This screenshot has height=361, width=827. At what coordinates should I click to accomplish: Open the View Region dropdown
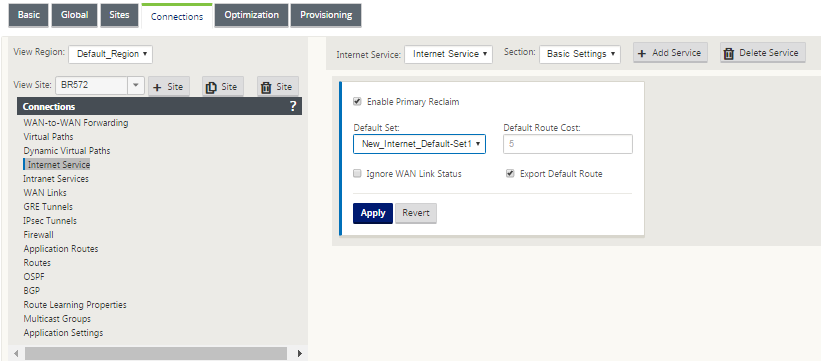(110, 54)
